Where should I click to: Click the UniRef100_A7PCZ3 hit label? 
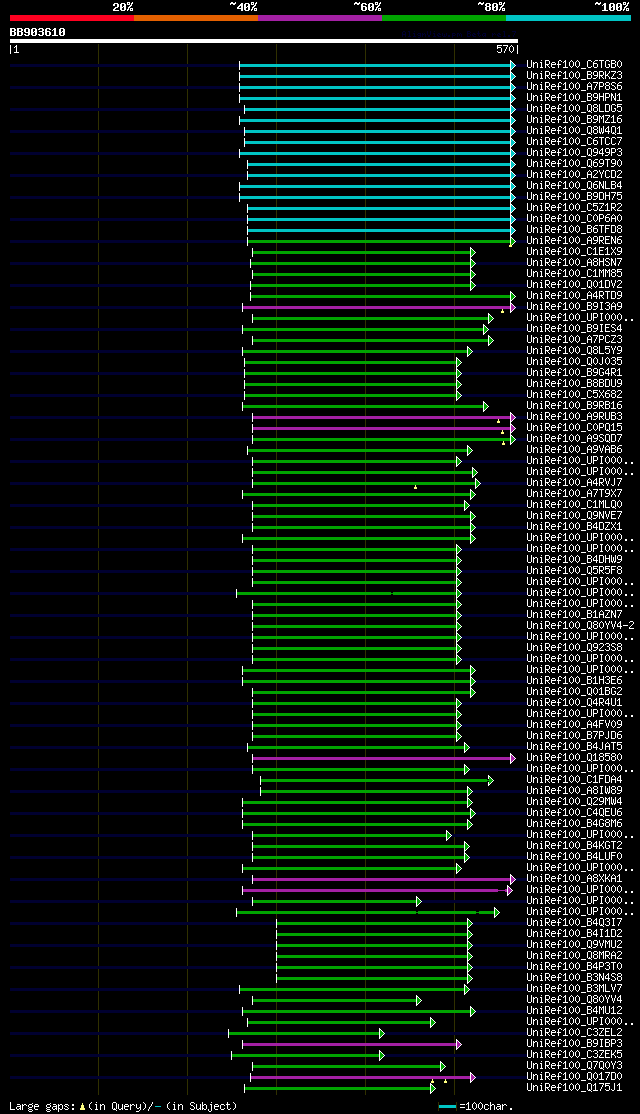[x=575, y=340]
